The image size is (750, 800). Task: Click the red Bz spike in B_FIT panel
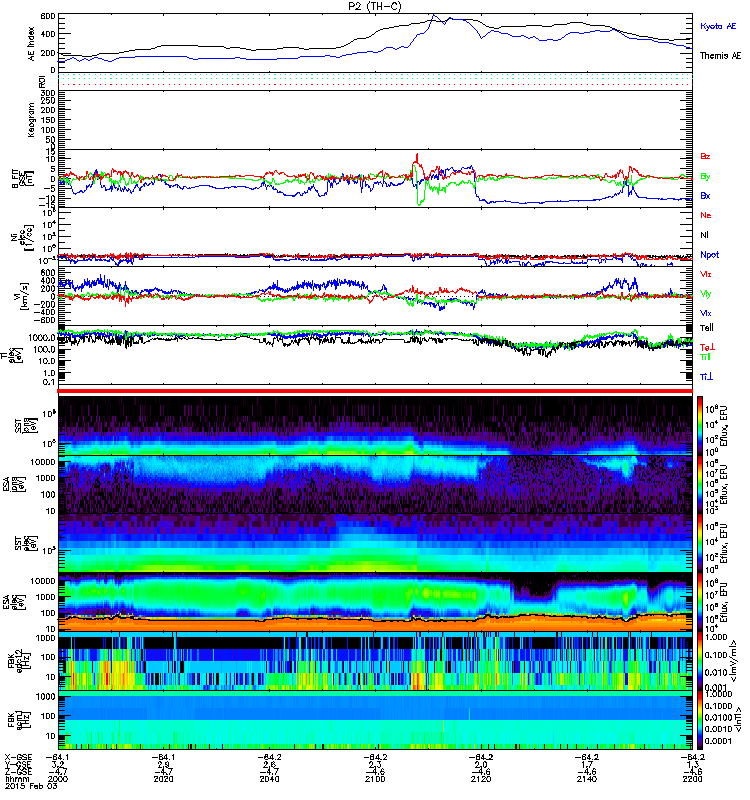pyautogui.click(x=417, y=157)
